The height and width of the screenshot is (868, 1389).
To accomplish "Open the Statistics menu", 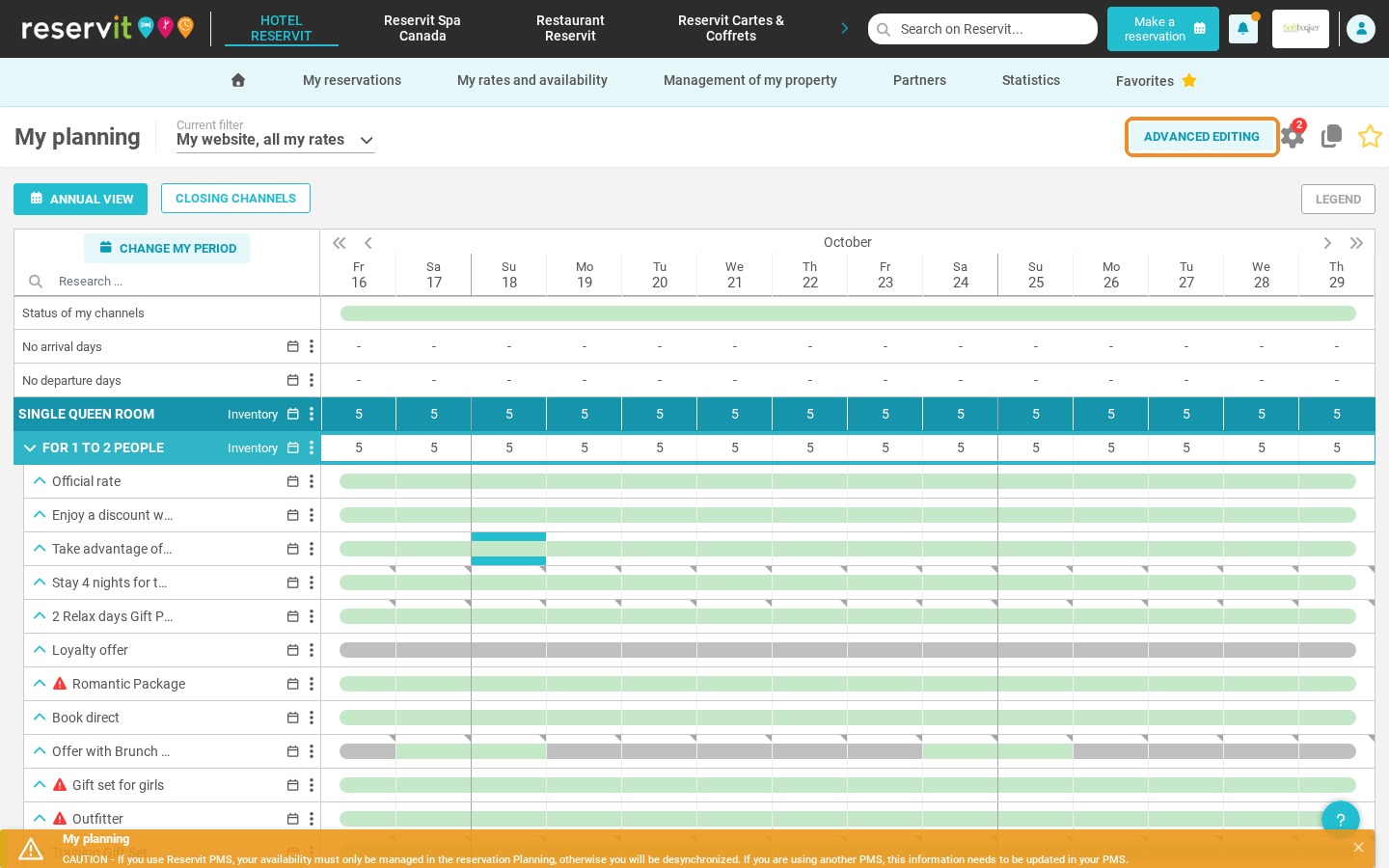I will 1031,80.
